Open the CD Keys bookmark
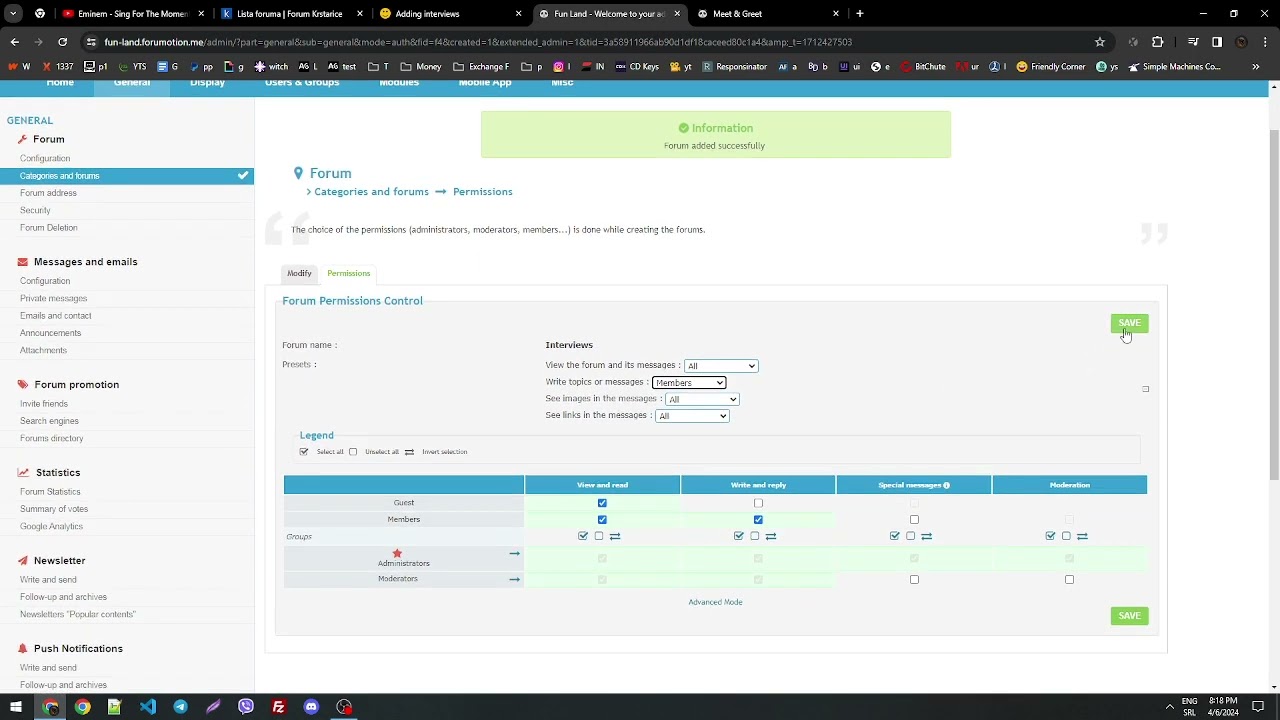Image resolution: width=1280 pixels, height=720 pixels. click(x=637, y=67)
